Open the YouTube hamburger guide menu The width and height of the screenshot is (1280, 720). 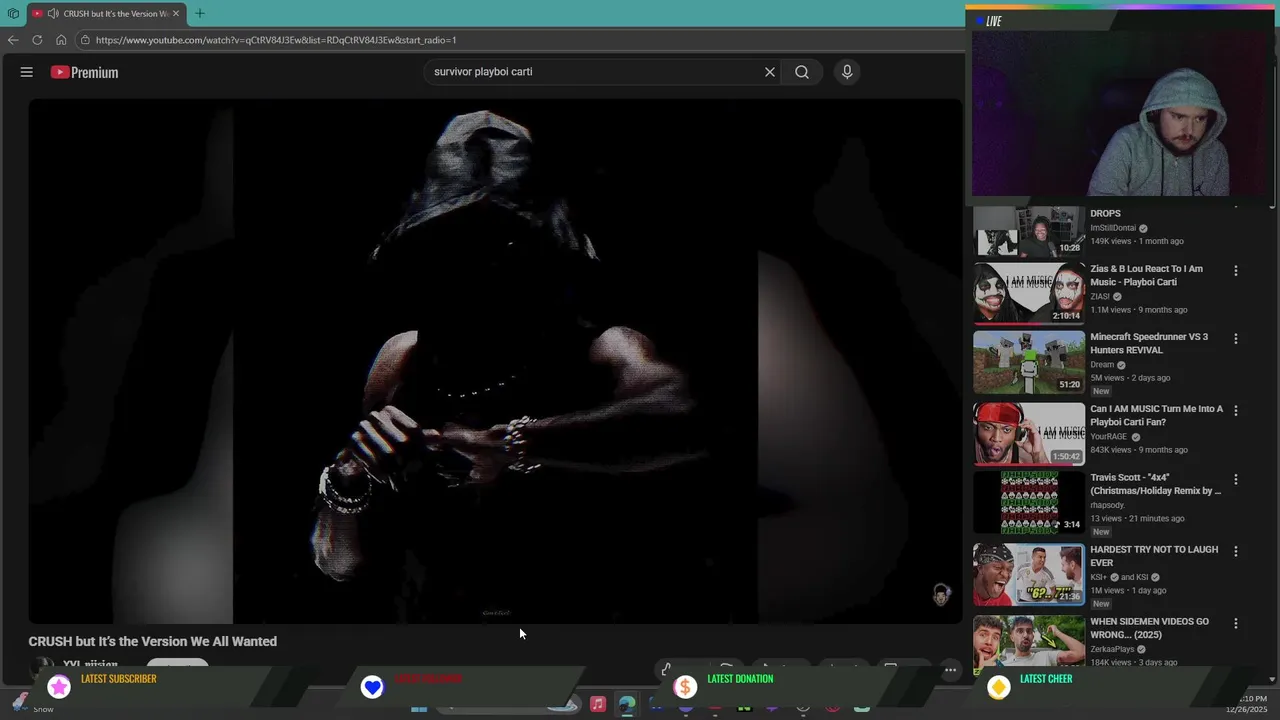[27, 72]
